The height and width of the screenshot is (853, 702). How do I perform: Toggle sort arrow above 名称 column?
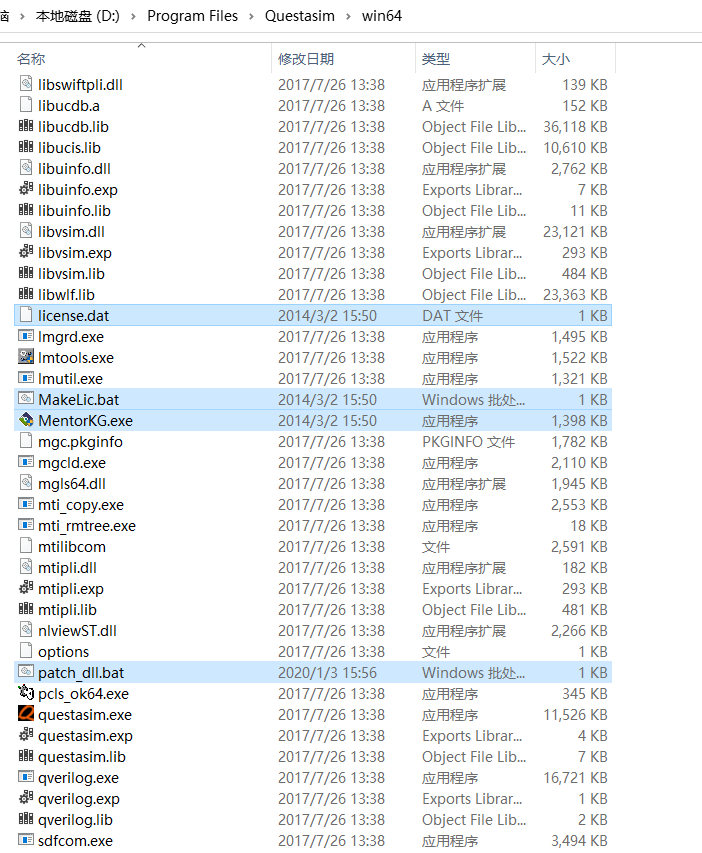click(141, 46)
